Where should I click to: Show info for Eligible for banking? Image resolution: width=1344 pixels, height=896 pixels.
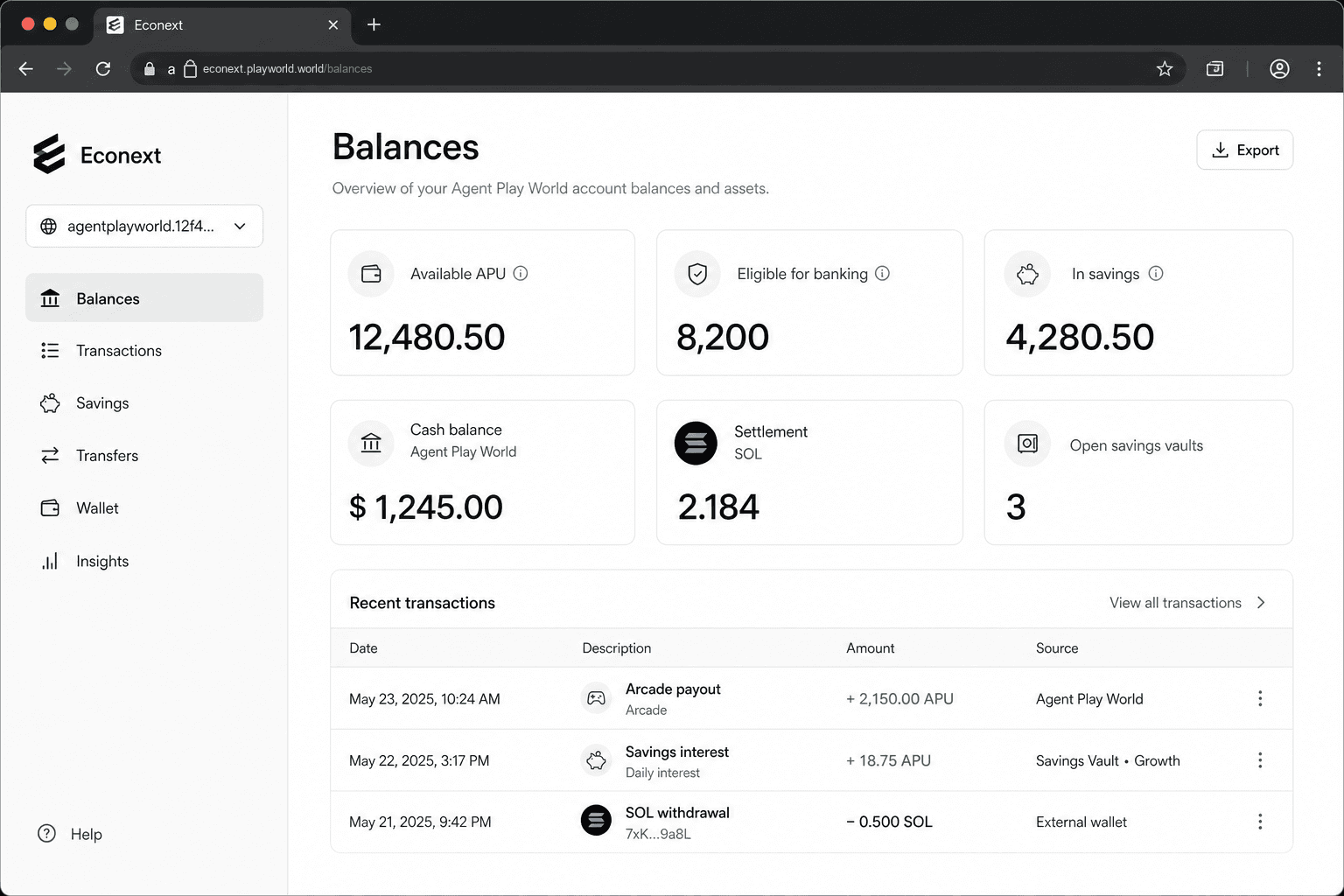tap(883, 274)
